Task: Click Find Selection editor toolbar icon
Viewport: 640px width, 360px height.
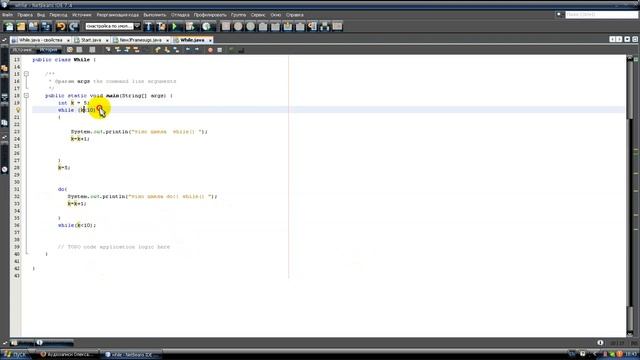Action: tap(108, 50)
